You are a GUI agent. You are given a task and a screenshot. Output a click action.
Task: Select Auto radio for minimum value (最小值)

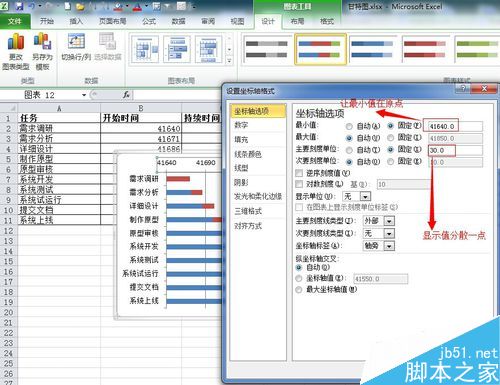349,126
